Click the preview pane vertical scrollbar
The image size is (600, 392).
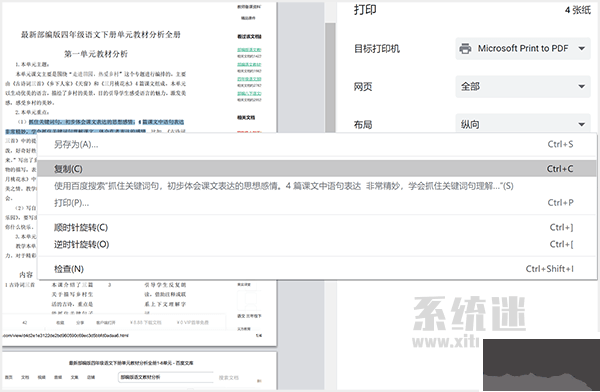pos(330,77)
